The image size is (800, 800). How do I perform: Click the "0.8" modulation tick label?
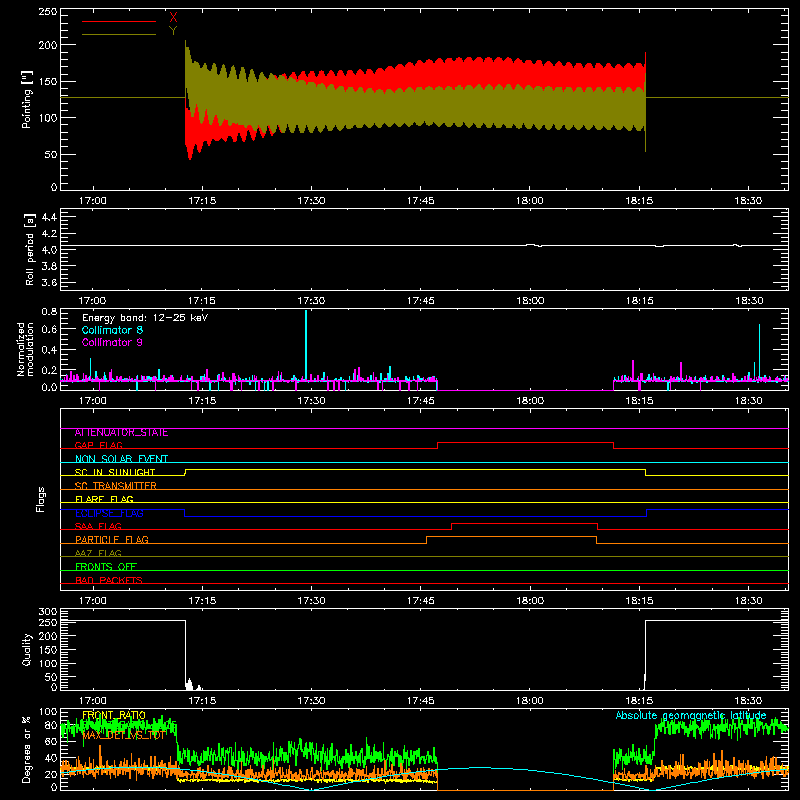[x=49, y=311]
